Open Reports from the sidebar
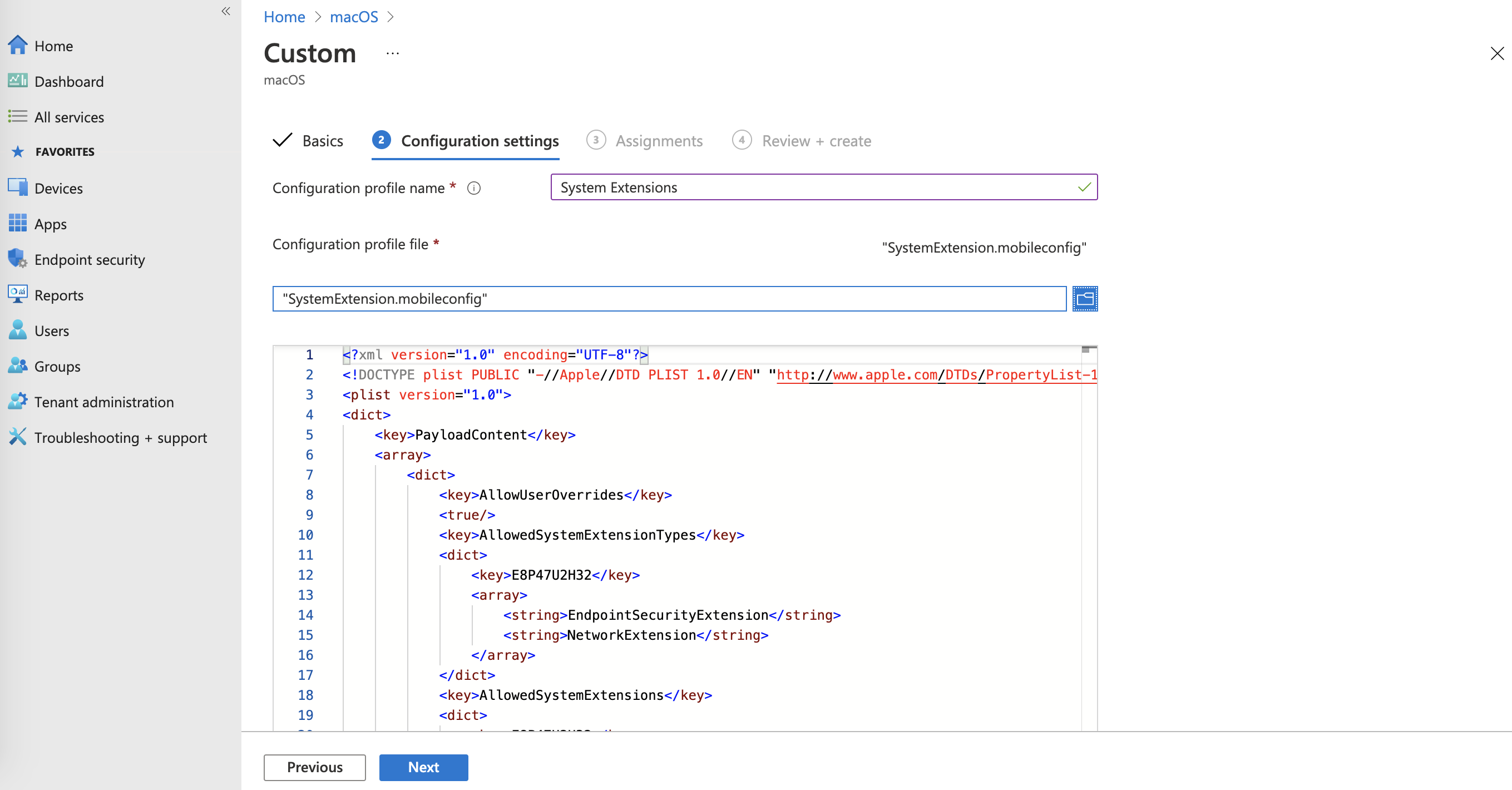This screenshot has width=1512, height=790. coord(60,295)
